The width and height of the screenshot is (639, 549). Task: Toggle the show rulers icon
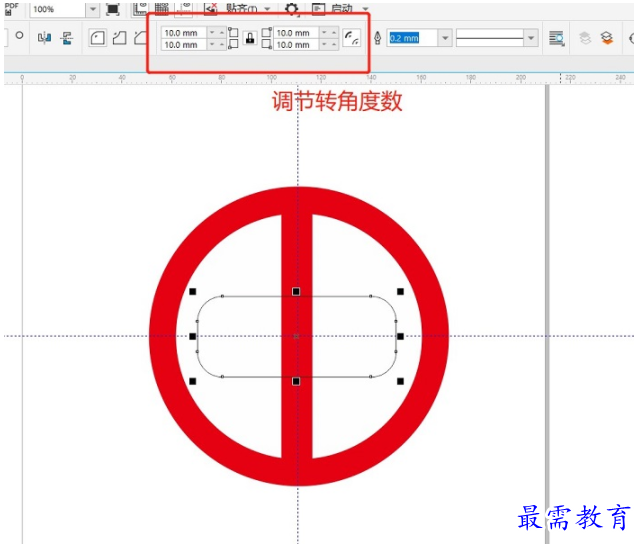tap(140, 9)
